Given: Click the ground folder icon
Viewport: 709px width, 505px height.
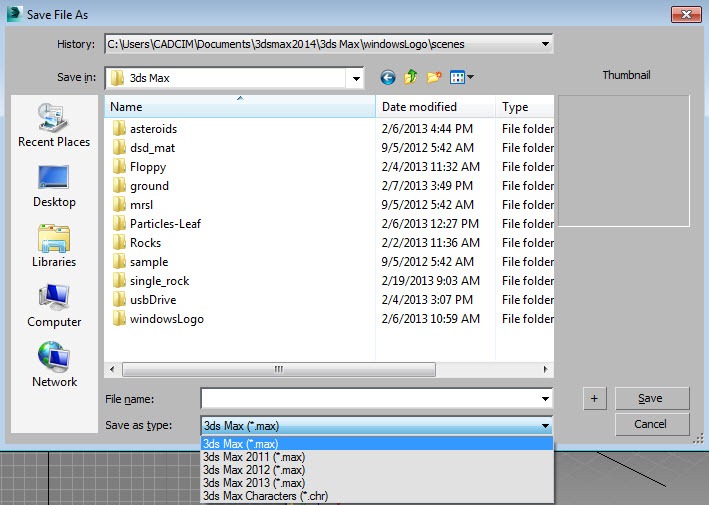Looking at the screenshot, I should 119,185.
